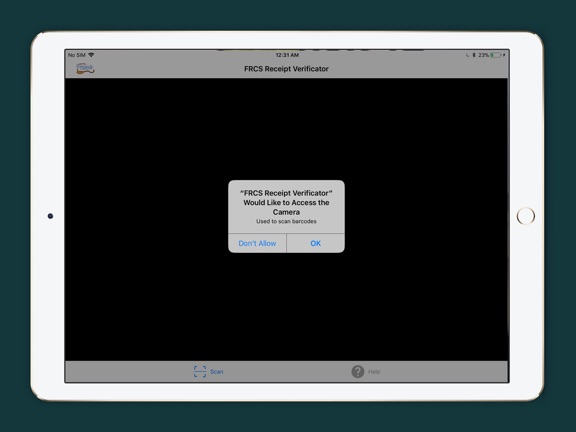
Task: Open the Scan tab
Action: 208,371
